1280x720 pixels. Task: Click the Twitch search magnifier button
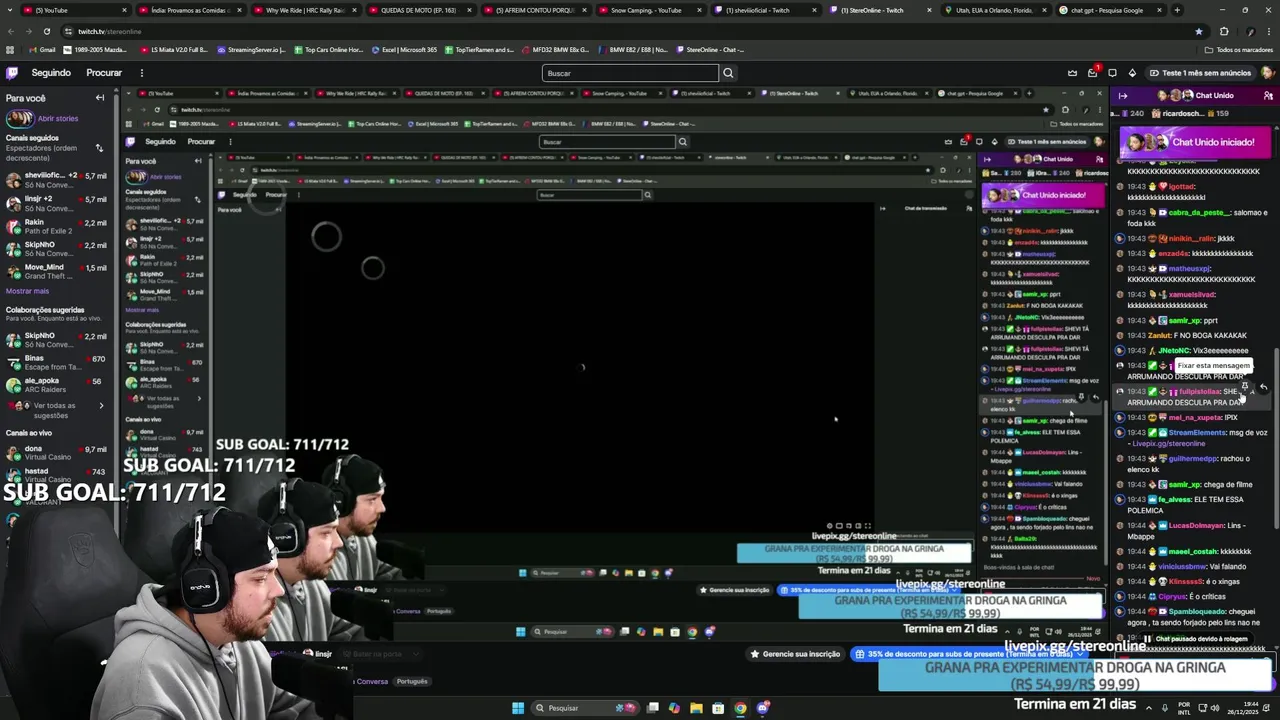point(728,73)
